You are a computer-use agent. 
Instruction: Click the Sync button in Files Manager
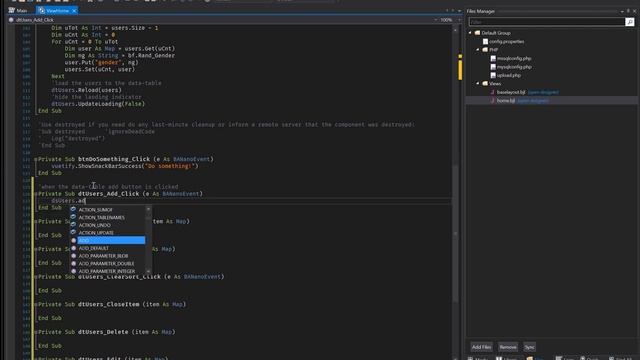(529, 347)
